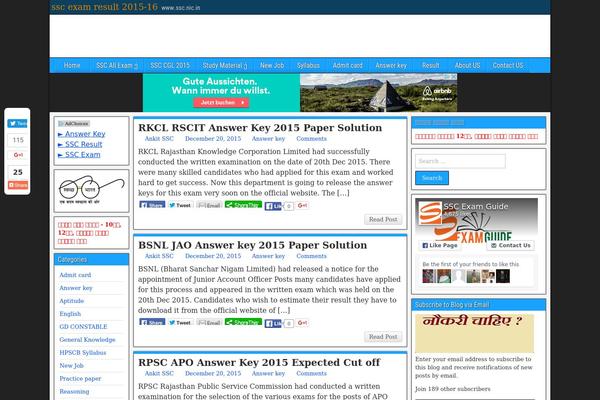Click the Swachh Bharat glasses logo
Image resolution: width=600 pixels, height=400 pixels.
(91, 190)
